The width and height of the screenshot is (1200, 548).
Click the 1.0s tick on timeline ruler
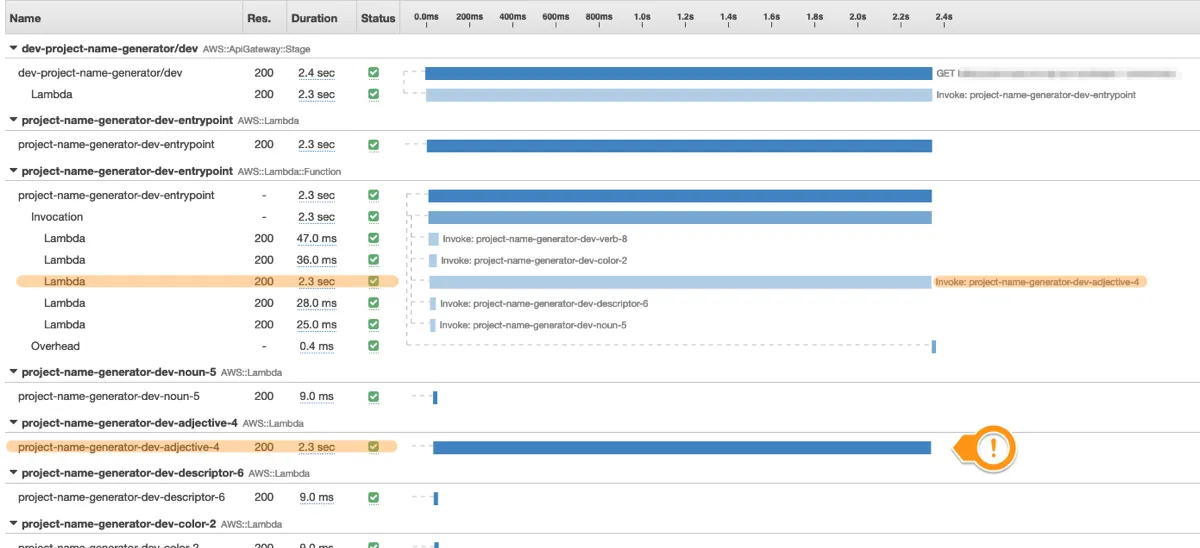642,17
